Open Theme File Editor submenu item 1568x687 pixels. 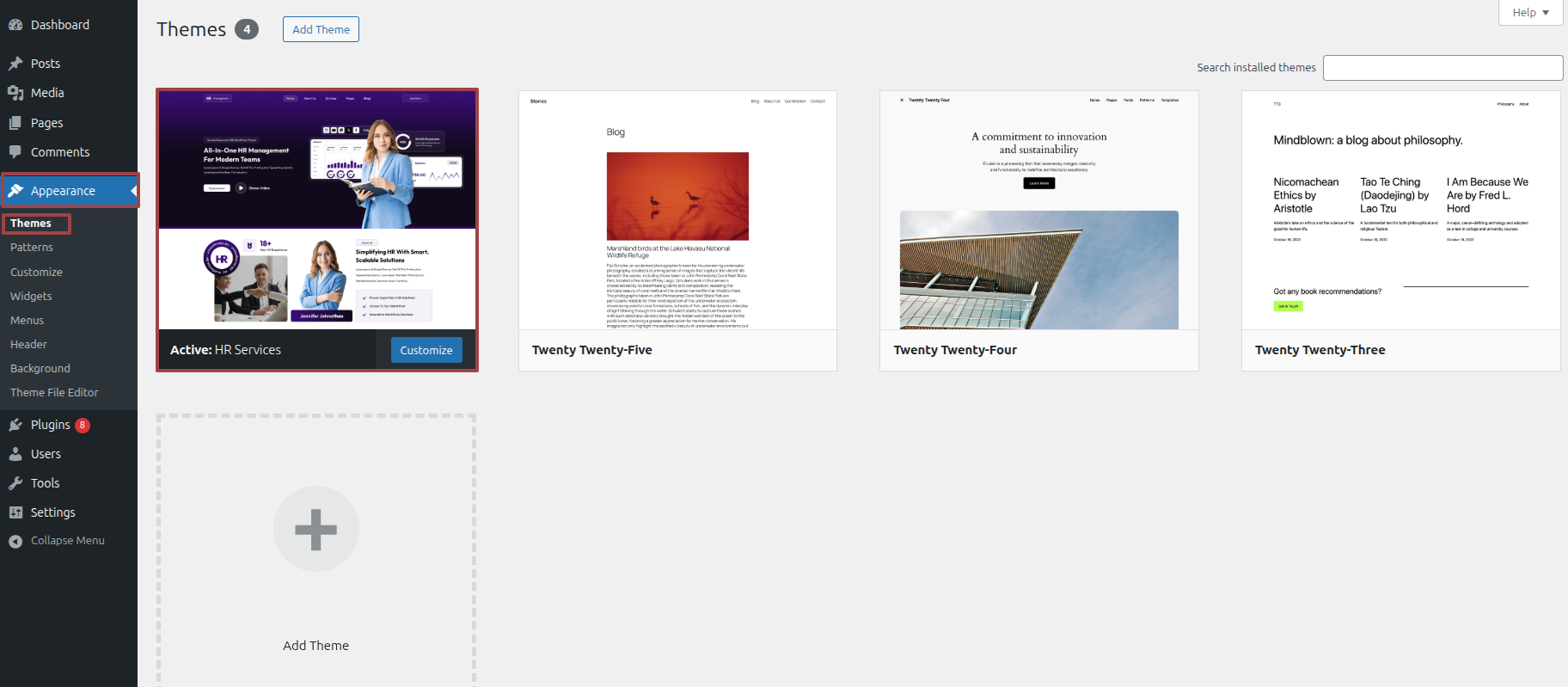(x=54, y=392)
